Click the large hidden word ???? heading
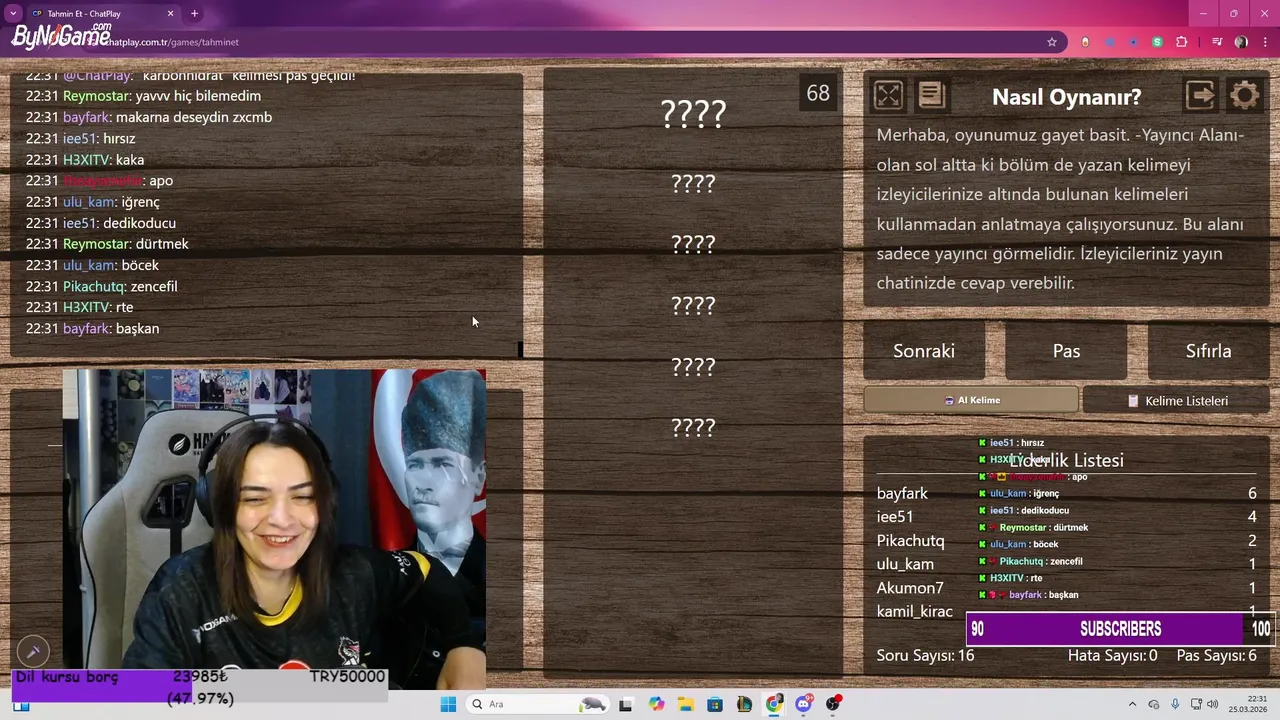 coord(693,113)
